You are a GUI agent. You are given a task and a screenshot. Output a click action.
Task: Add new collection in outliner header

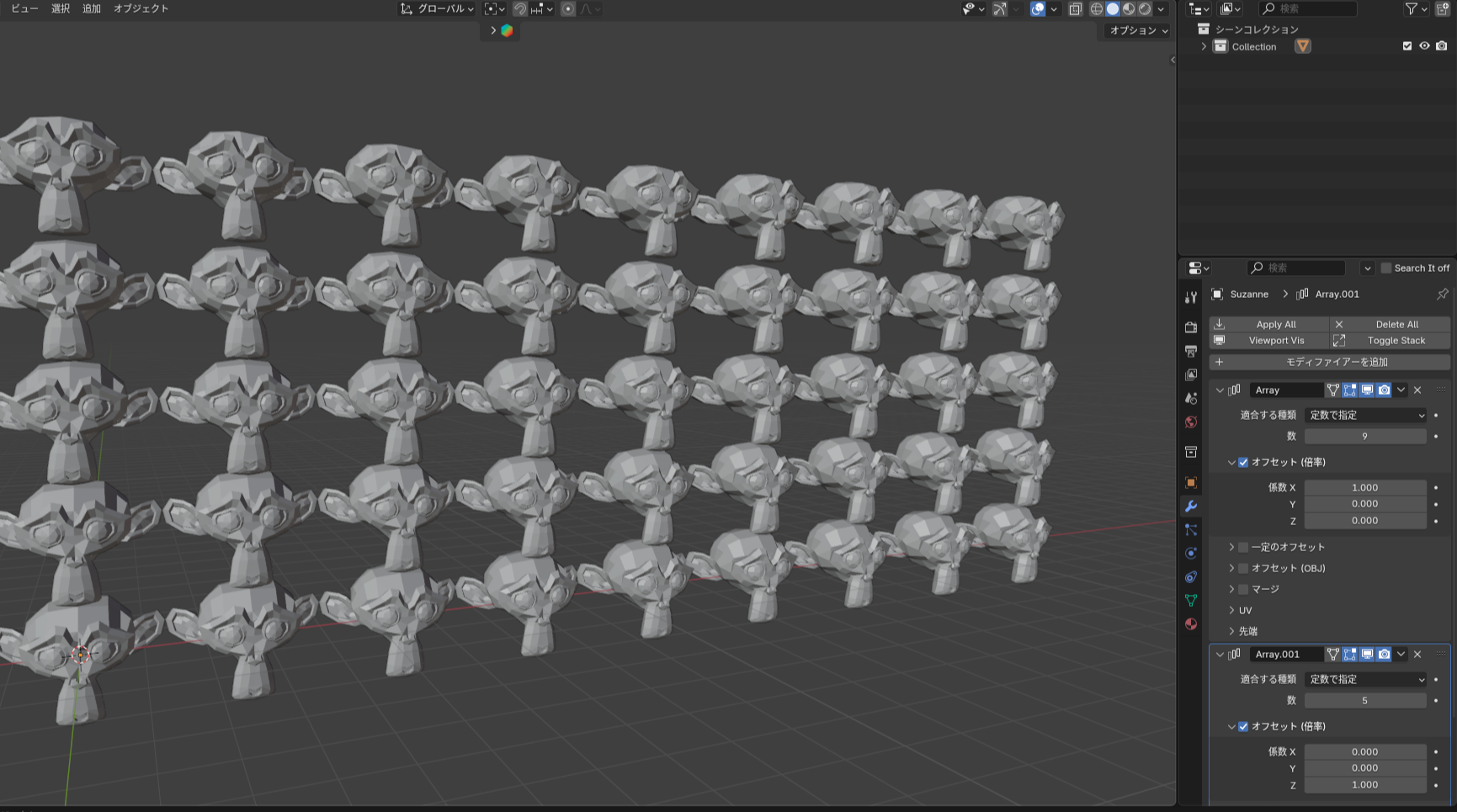point(1442,8)
